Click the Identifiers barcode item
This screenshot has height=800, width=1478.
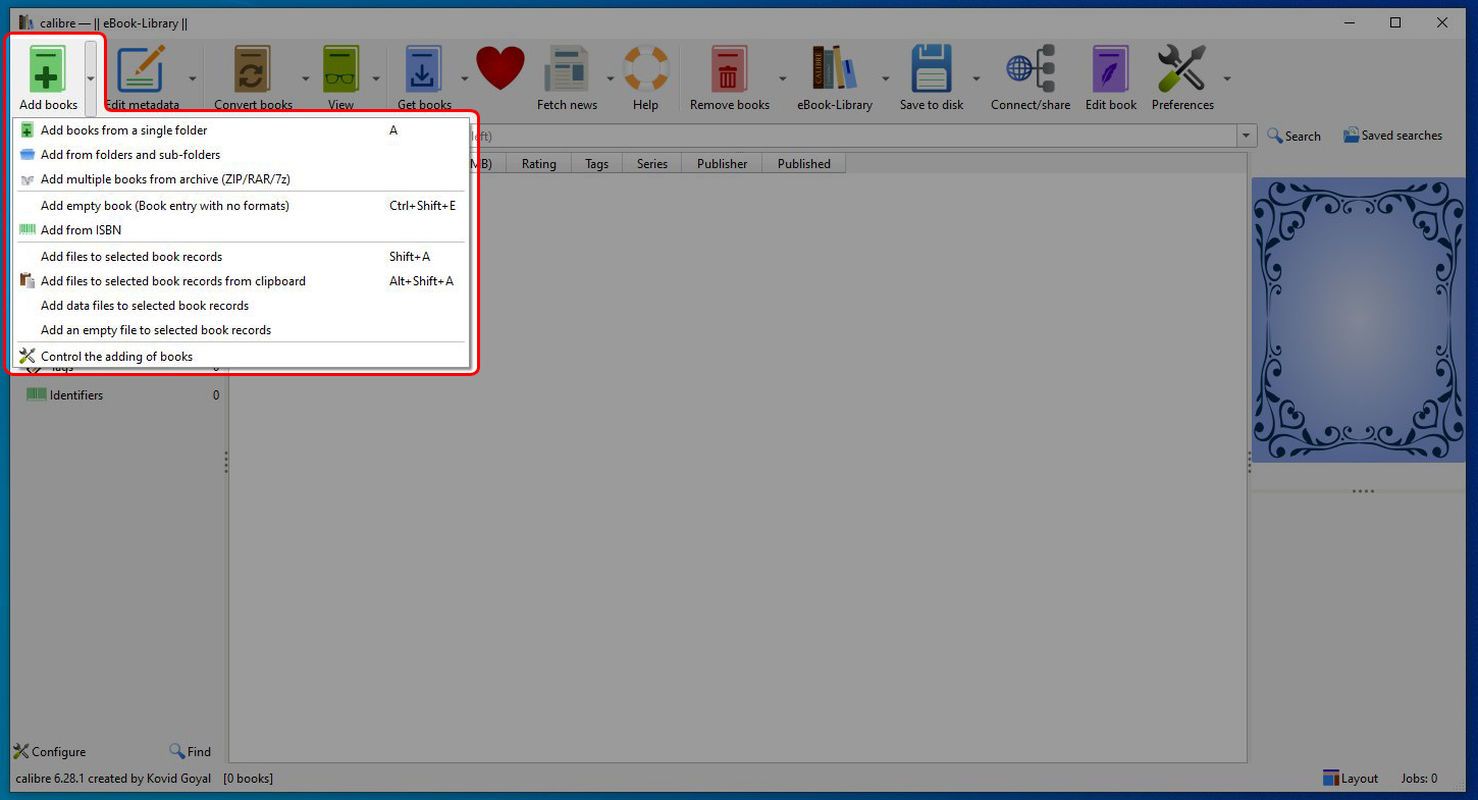pos(77,395)
